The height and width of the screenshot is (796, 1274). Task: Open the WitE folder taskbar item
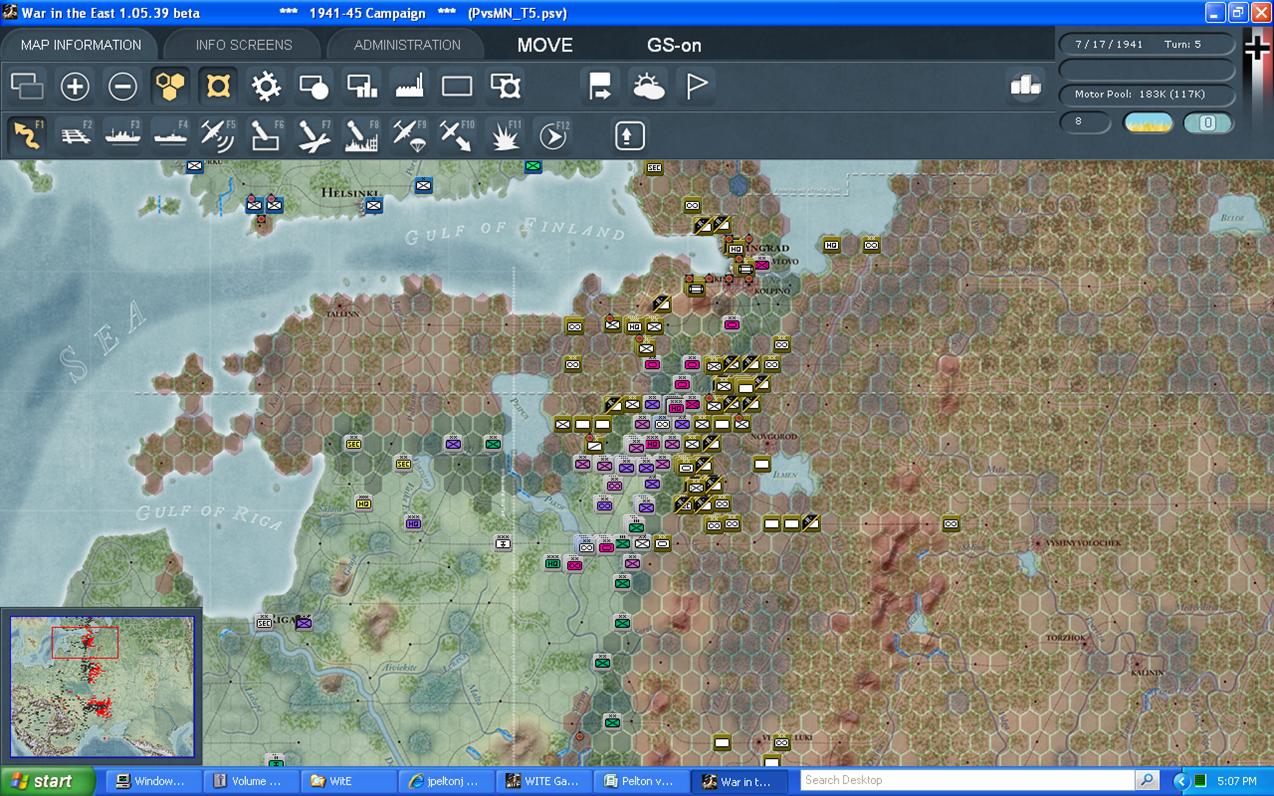(x=346, y=781)
